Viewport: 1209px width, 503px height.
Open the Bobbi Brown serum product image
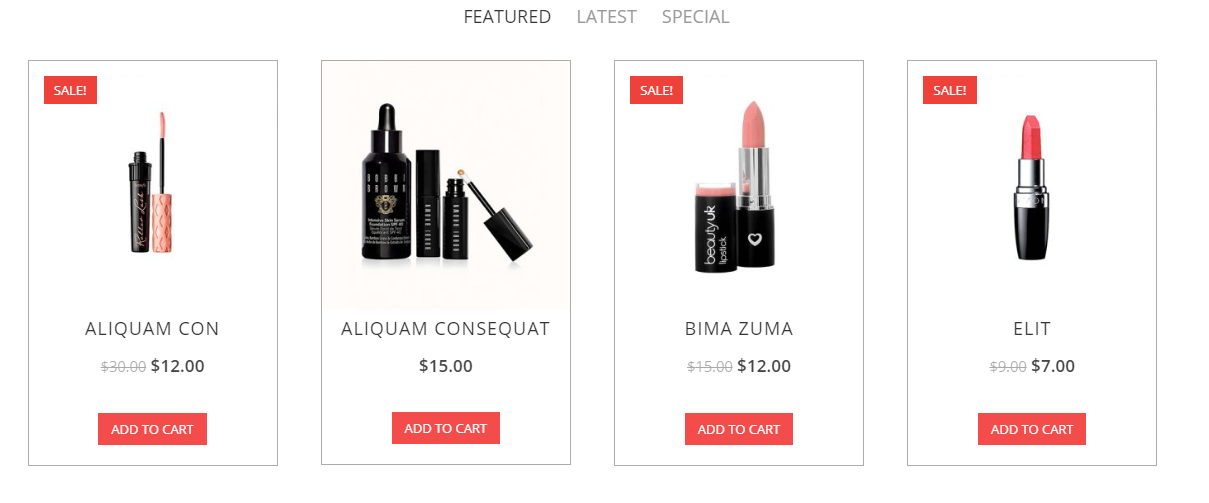(446, 185)
